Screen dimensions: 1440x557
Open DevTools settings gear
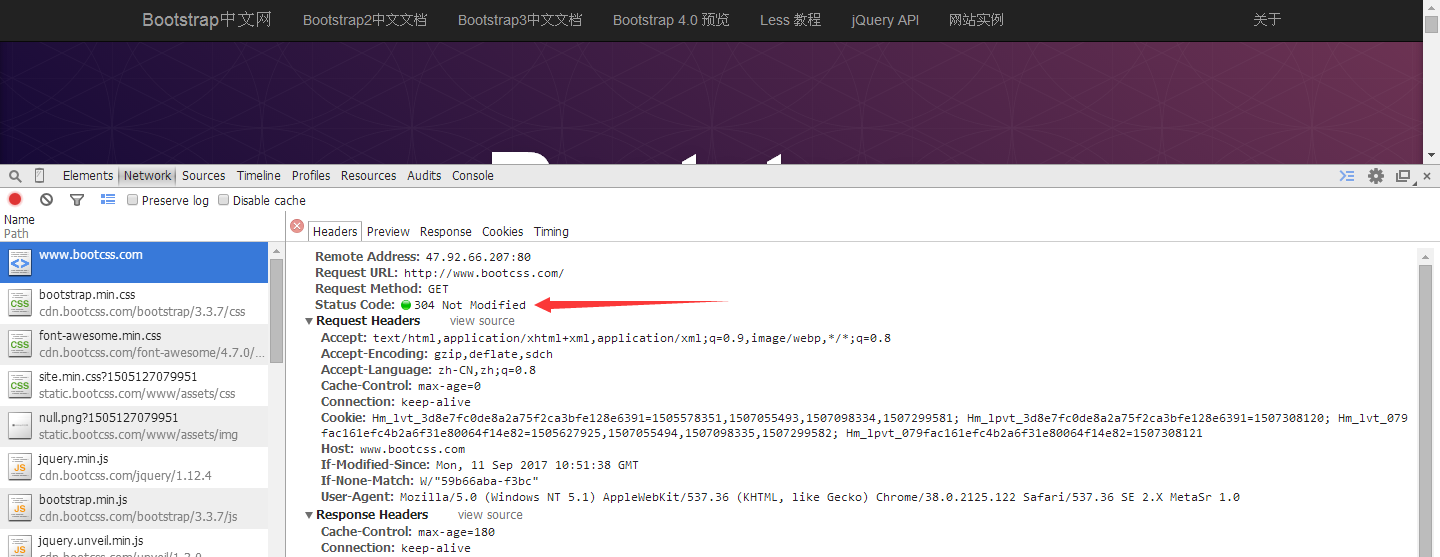(1376, 176)
